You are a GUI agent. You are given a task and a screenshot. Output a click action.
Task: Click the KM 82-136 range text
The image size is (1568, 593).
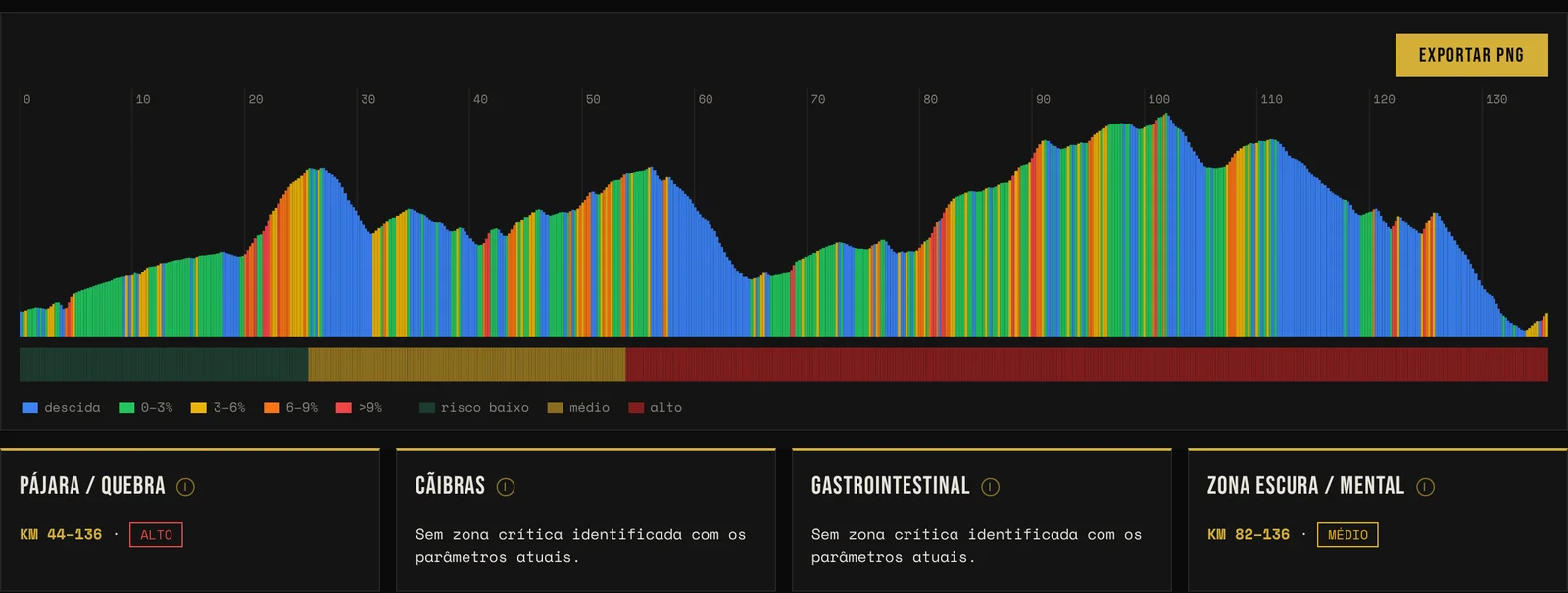[x=1249, y=534]
